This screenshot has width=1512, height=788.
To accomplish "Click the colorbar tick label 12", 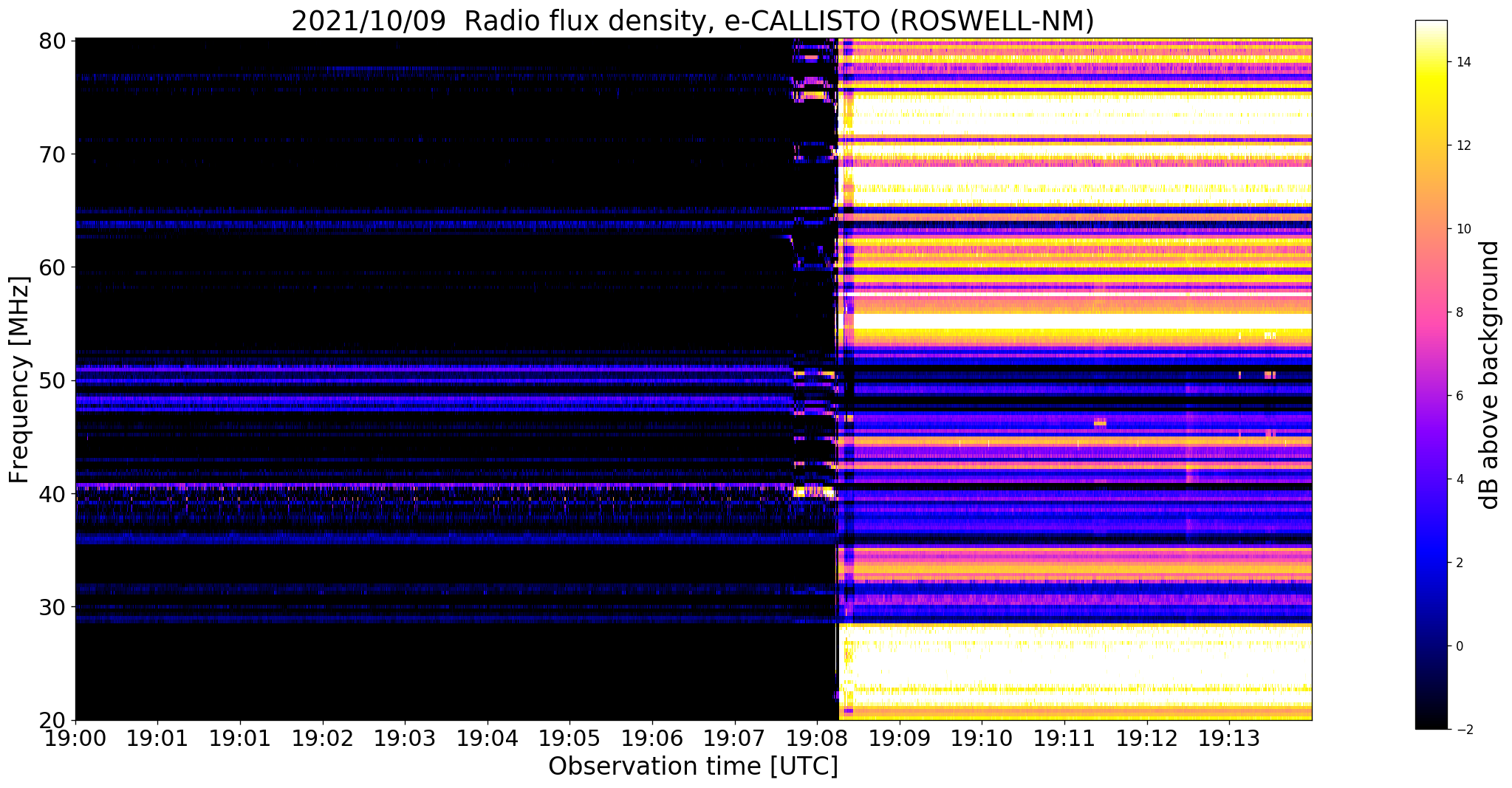I will (1463, 145).
